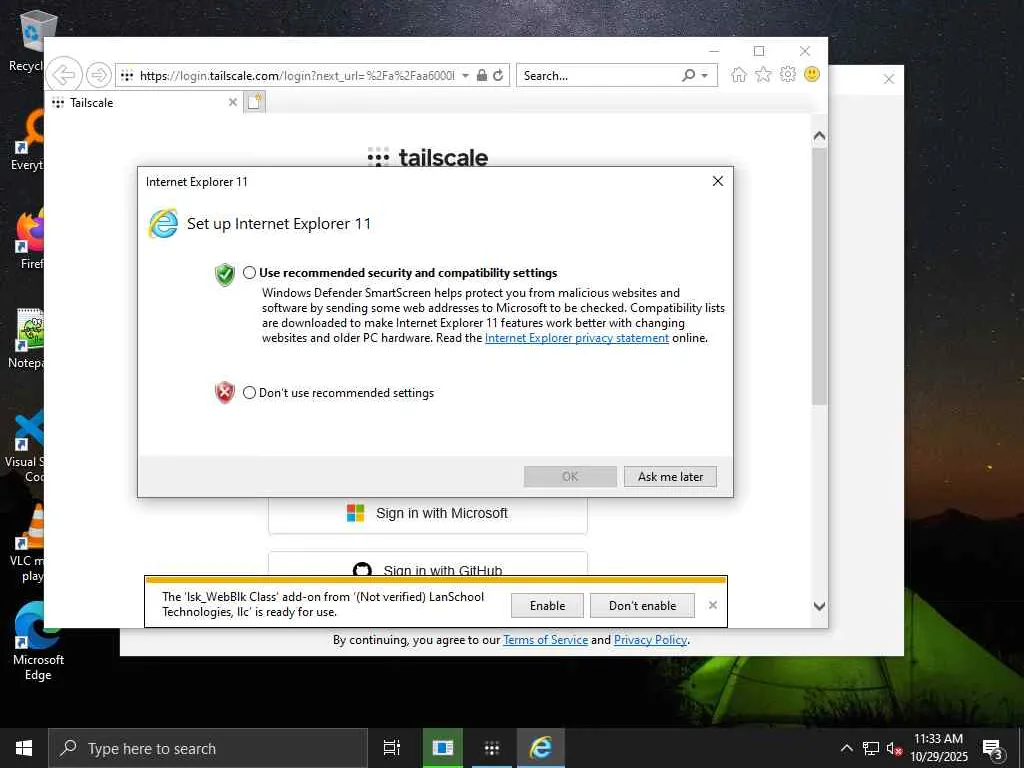
Task: Open the Firefox desktop shortcut
Action: pyautogui.click(x=29, y=239)
